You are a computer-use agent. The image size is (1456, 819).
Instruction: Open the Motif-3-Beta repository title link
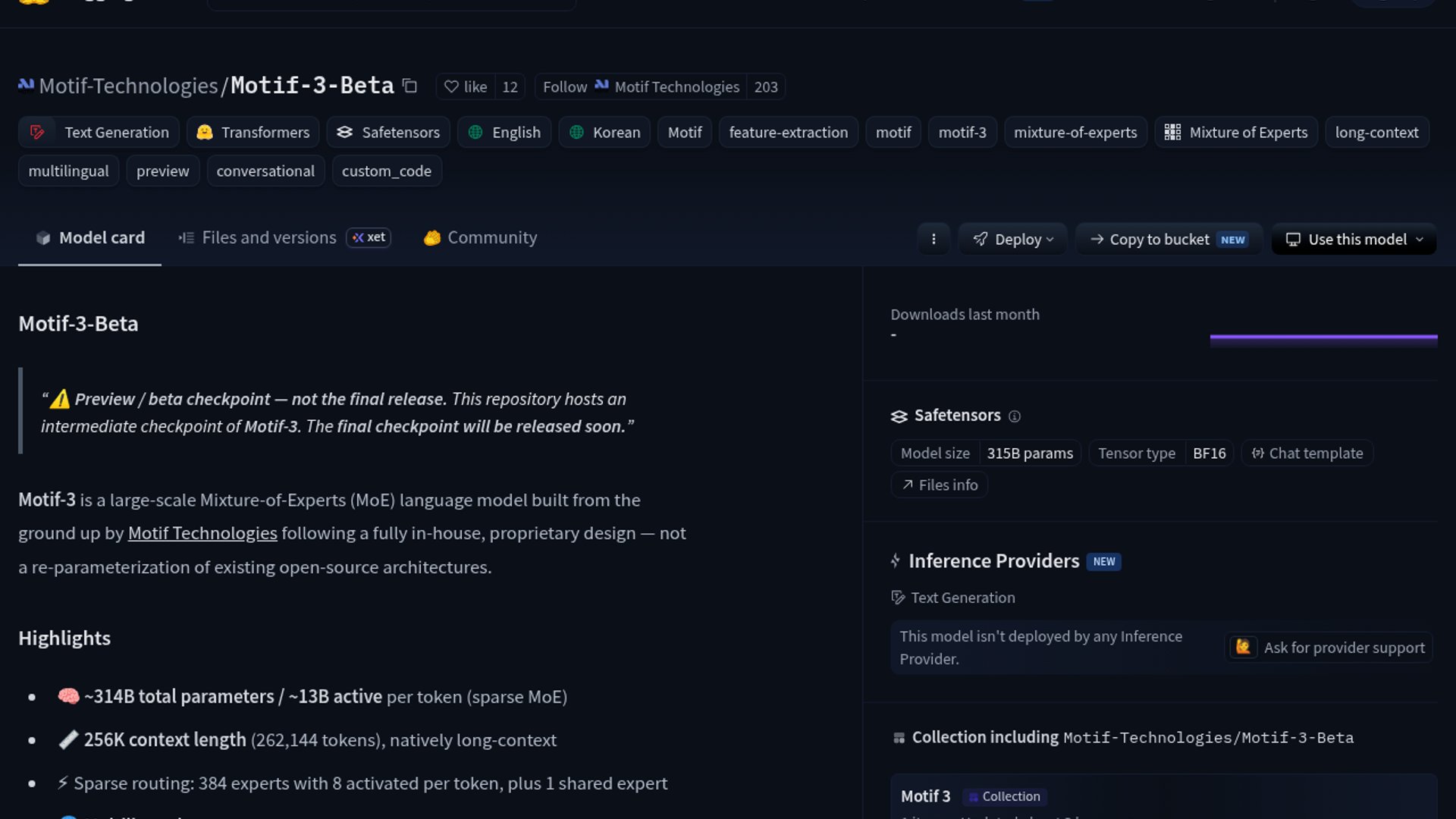(x=312, y=85)
